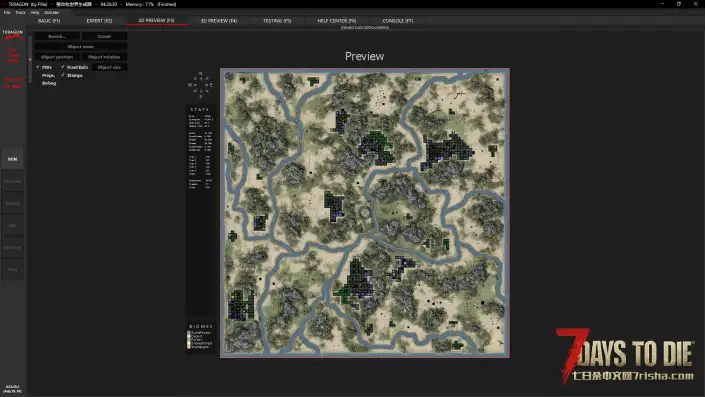The image size is (705, 397).
Task: Click the red Discord text link in sidebar
Action: (x=13, y=83)
